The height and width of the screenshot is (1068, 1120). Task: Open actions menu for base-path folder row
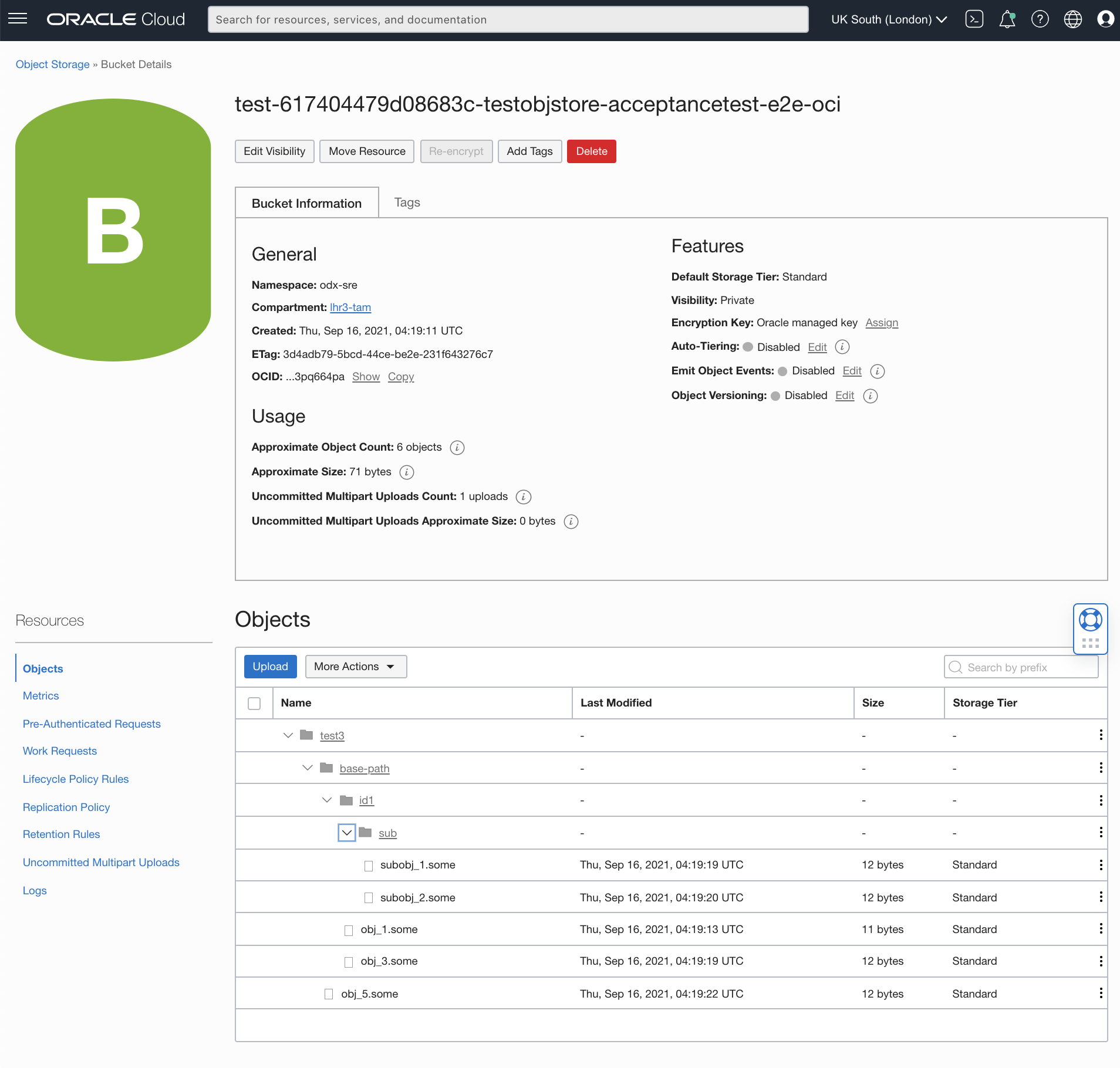click(x=1101, y=768)
